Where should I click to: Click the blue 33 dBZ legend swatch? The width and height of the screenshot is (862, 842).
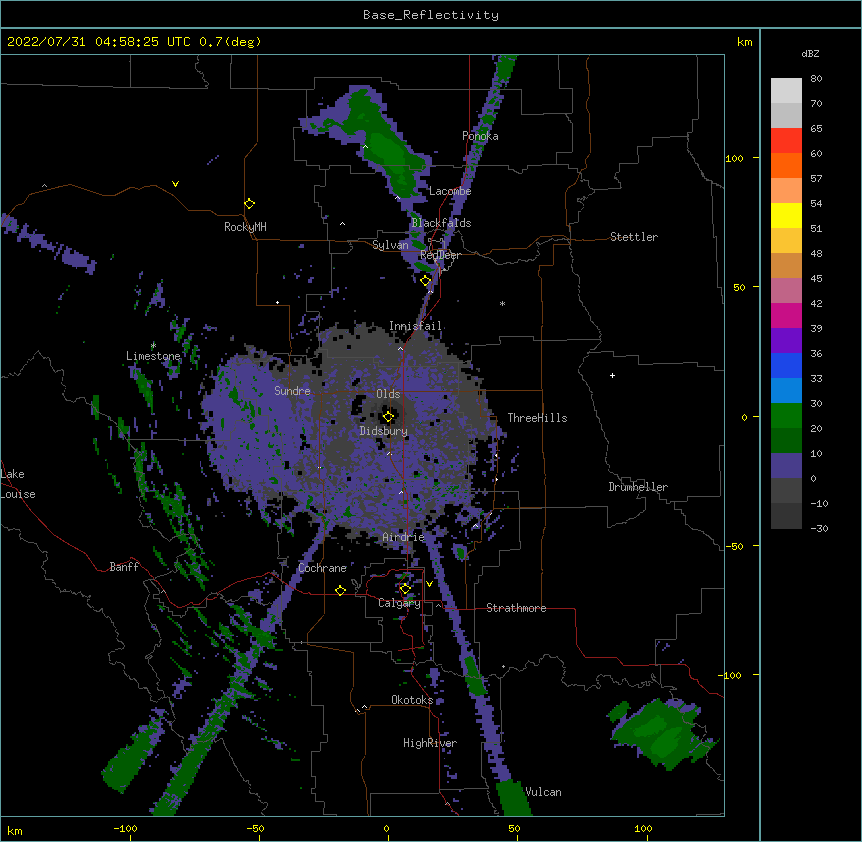pyautogui.click(x=786, y=365)
